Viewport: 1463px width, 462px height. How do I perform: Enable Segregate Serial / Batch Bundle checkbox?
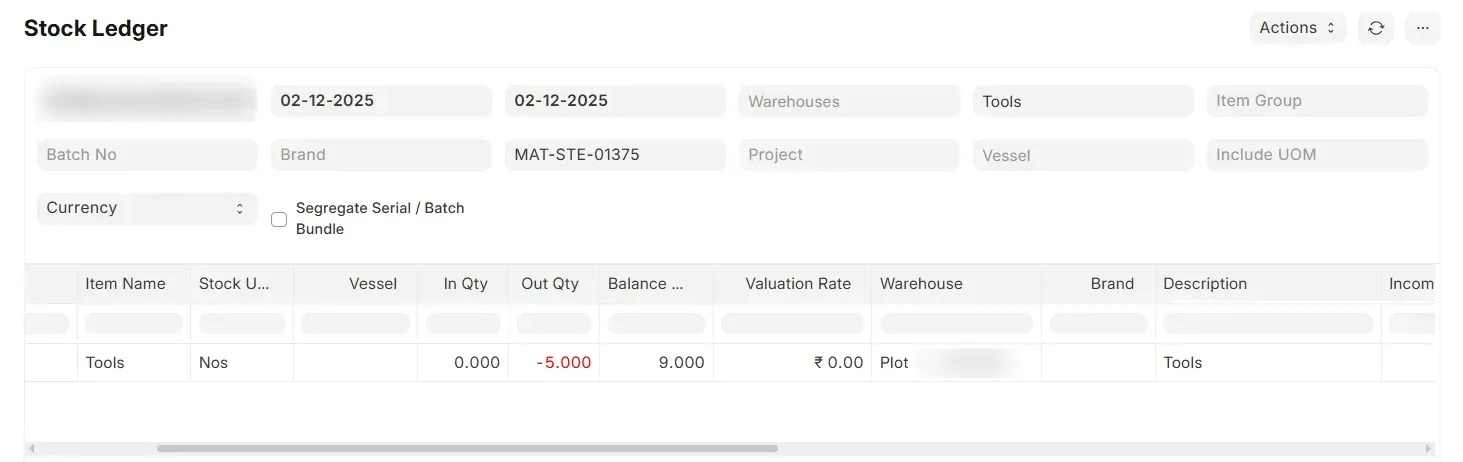279,219
